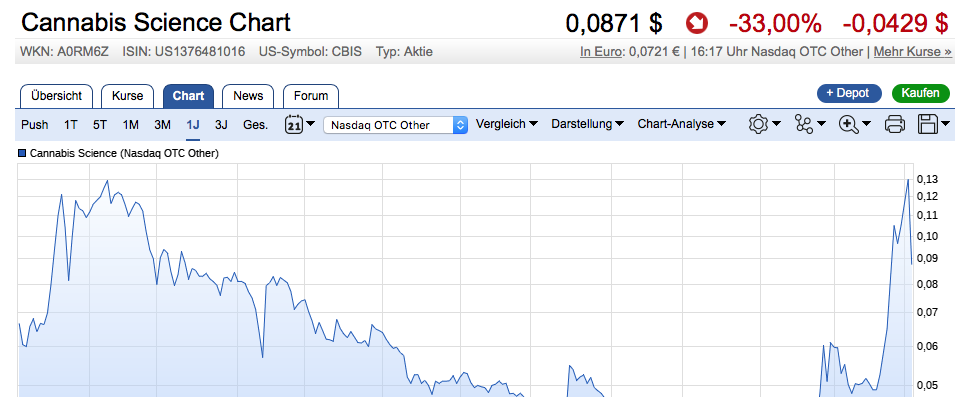This screenshot has height=397, width=964.
Task: Switch to the Übersicht tab
Action: 56,96
